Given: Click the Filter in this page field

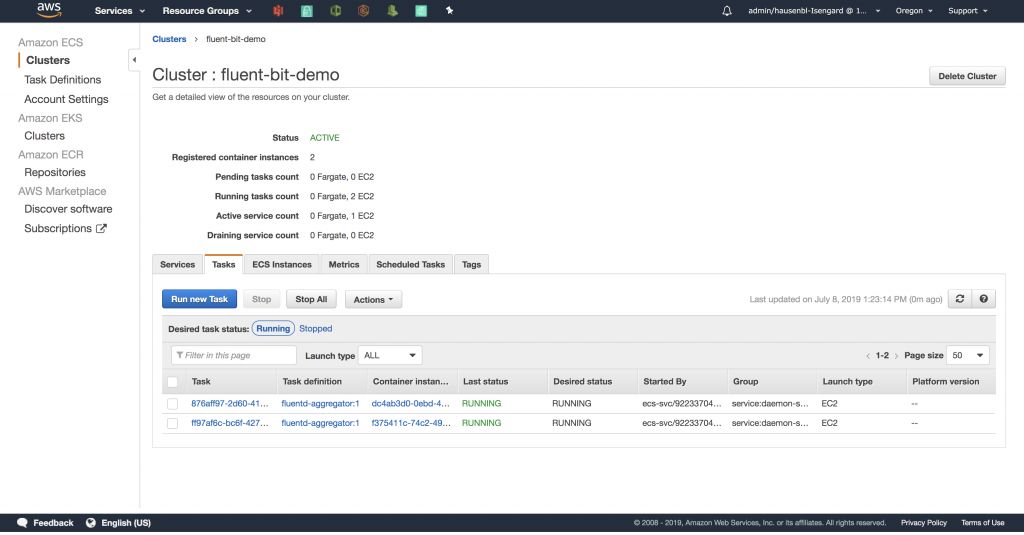Looking at the screenshot, I should tap(234, 355).
